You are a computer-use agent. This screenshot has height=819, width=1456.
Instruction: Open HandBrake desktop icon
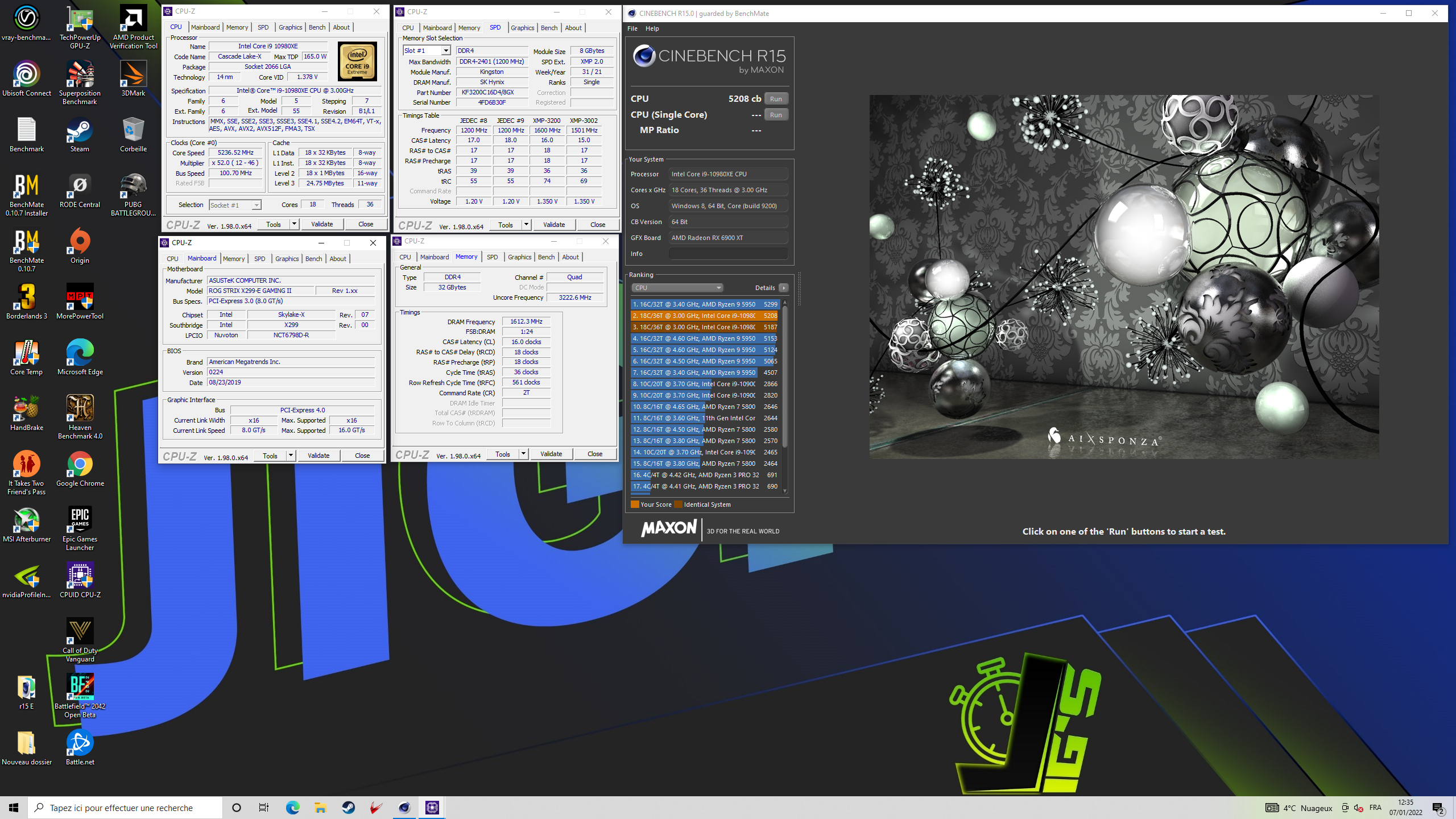26,413
